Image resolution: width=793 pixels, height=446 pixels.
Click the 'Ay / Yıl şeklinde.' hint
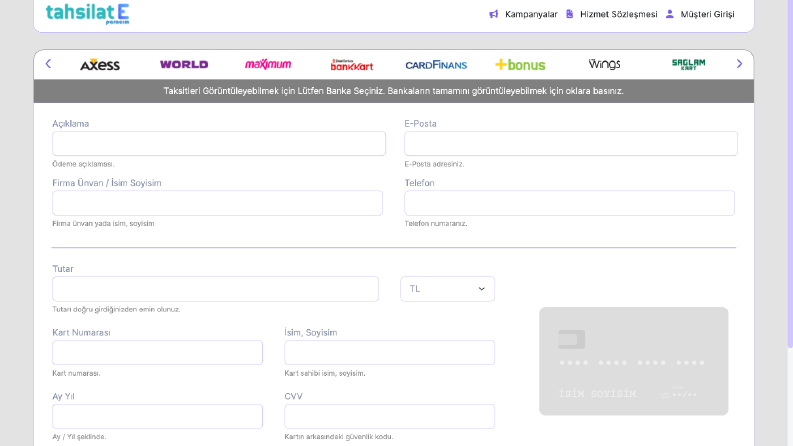(x=79, y=436)
